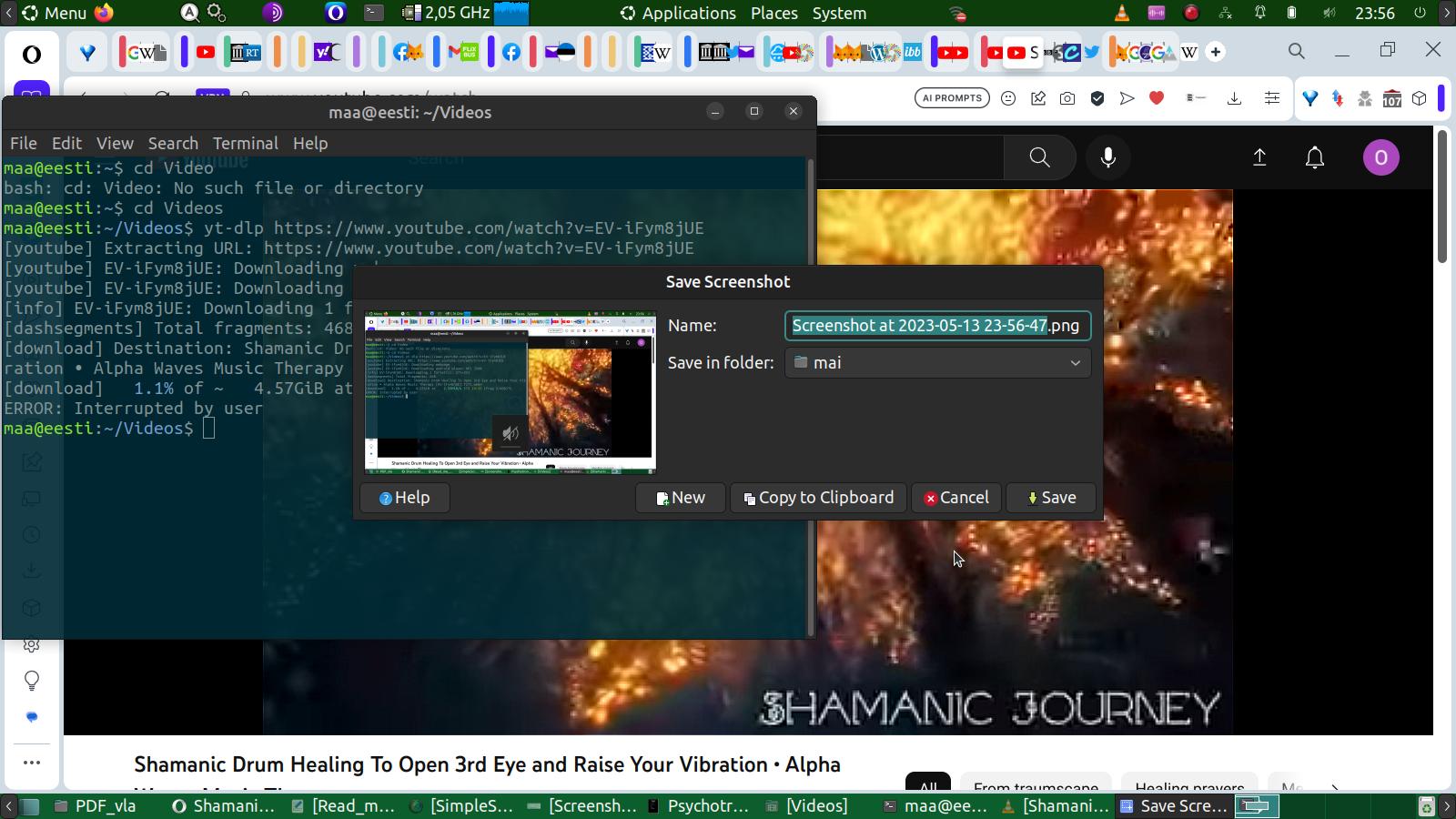Image resolution: width=1456 pixels, height=819 pixels.
Task: Open the terminal Help menu
Action: tap(310, 144)
